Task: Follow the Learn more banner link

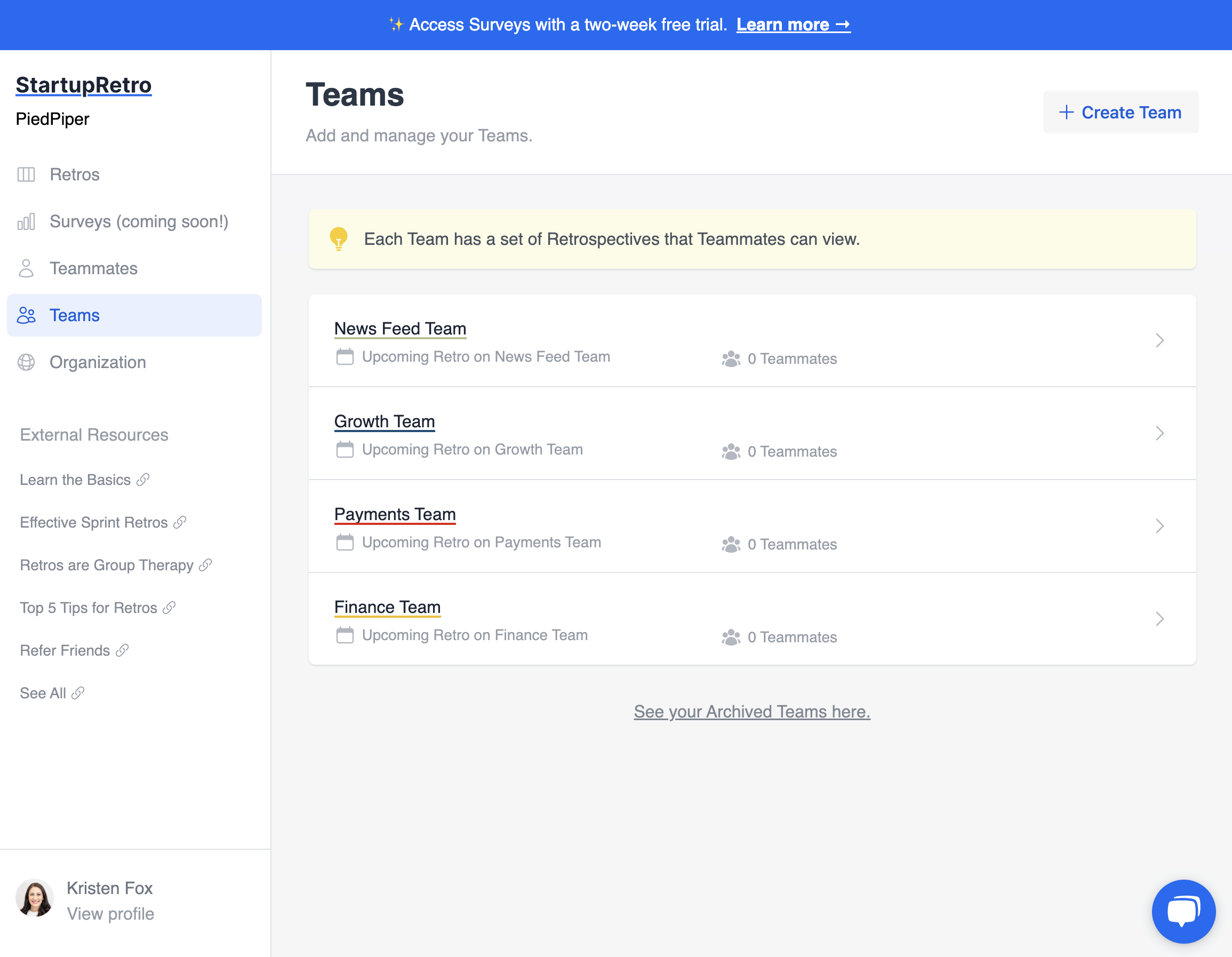Action: 793,25
